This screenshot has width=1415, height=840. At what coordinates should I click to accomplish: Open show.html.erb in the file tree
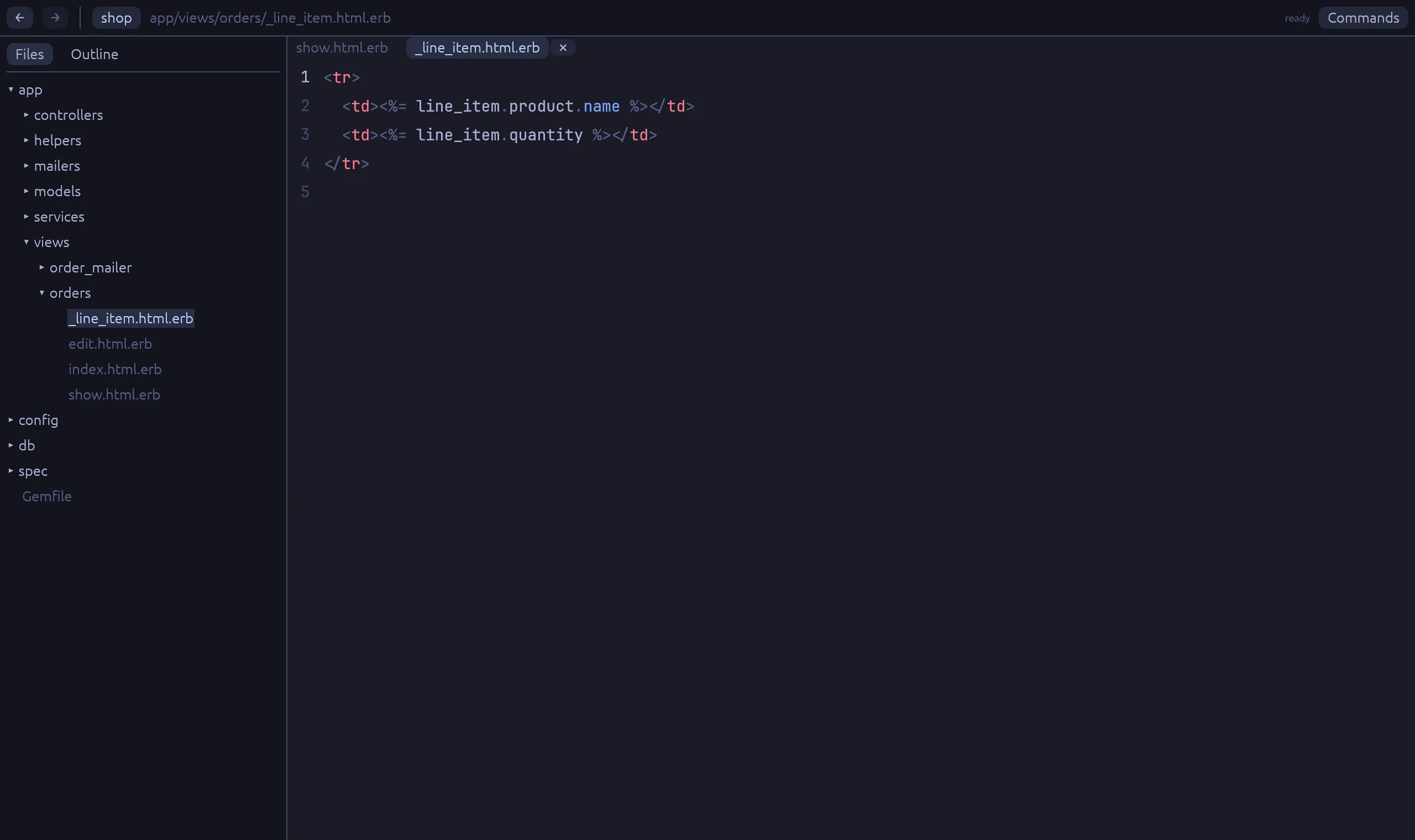[114, 395]
